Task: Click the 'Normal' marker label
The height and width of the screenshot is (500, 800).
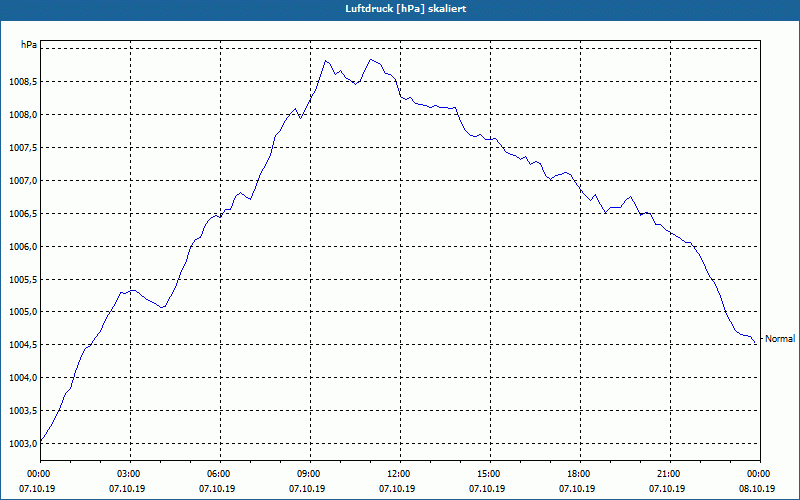Action: [x=780, y=339]
